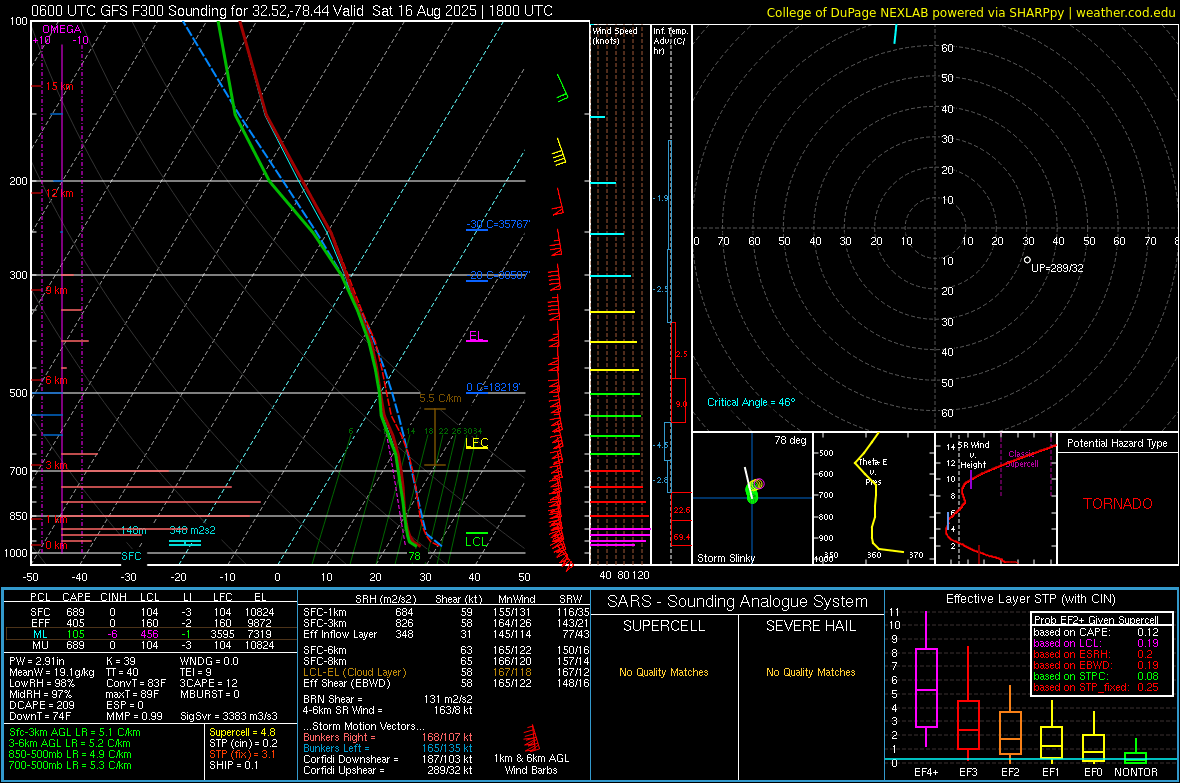Click the red STP (fix) = 3.1 value
The width and height of the screenshot is (1180, 783).
[x=242, y=754]
